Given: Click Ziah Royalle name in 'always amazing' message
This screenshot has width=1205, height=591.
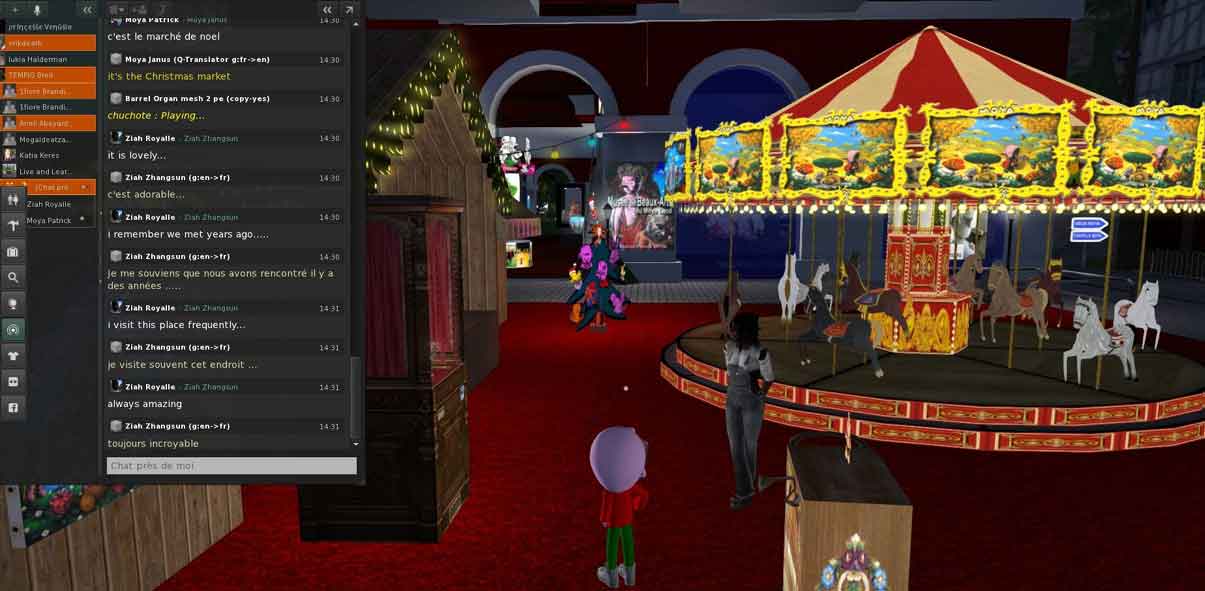Looking at the screenshot, I should 150,387.
